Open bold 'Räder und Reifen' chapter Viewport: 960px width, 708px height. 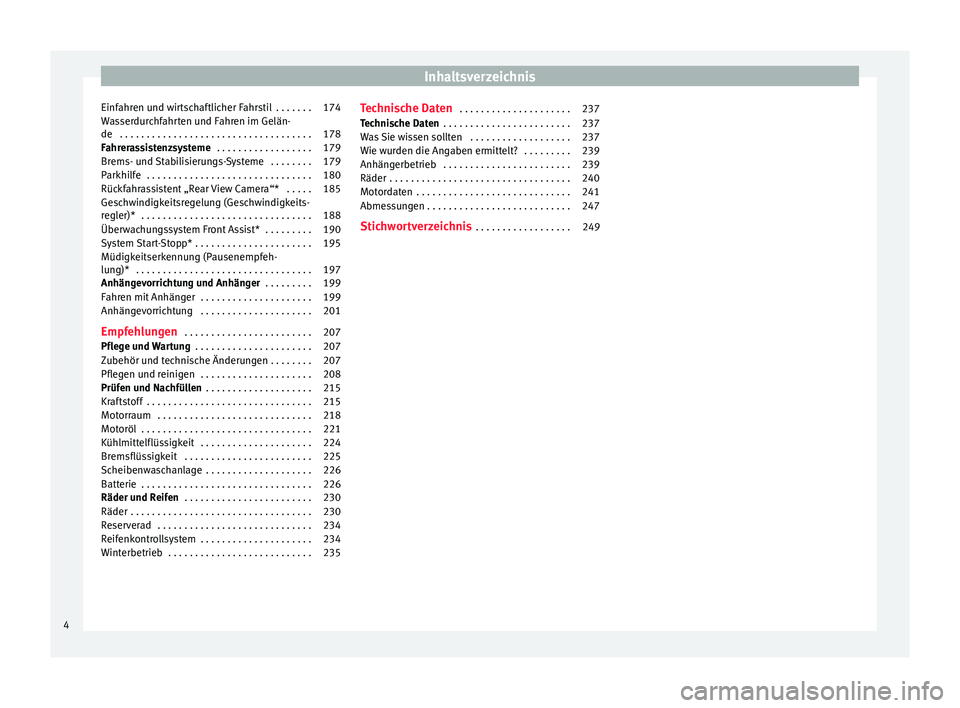pos(220,498)
